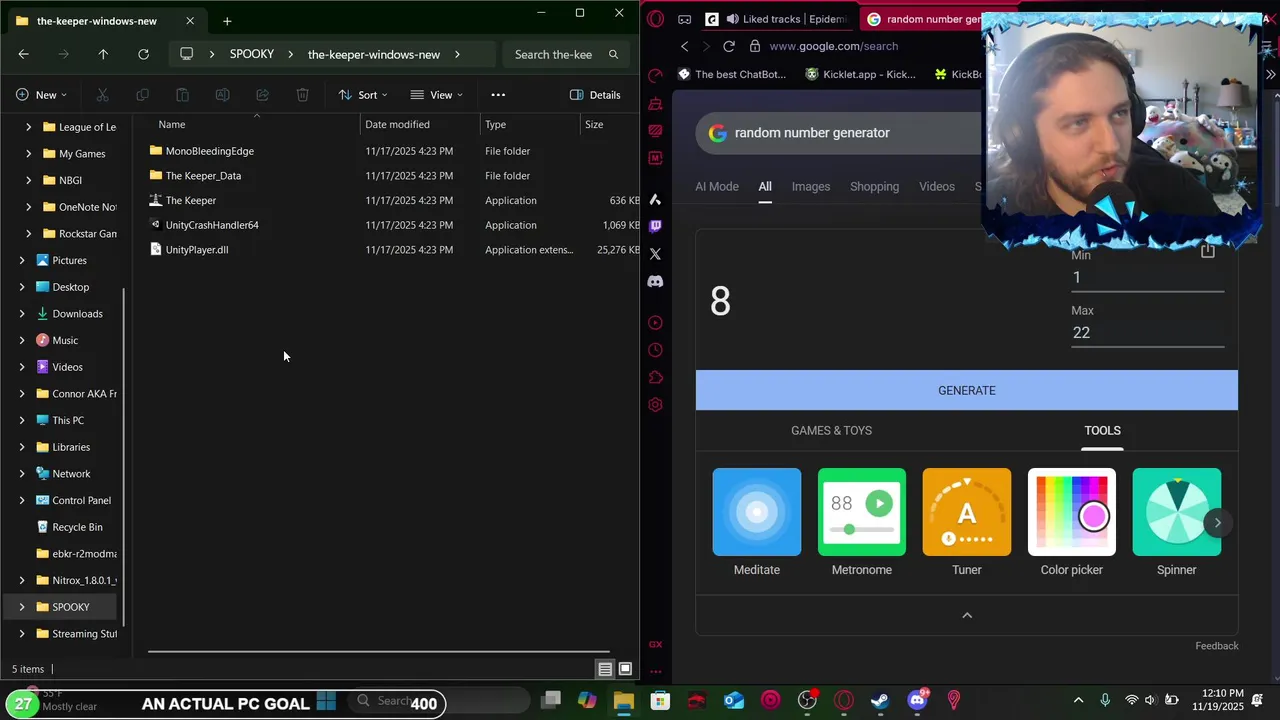Click the Max value field
The width and height of the screenshot is (1280, 720).
(1148, 333)
